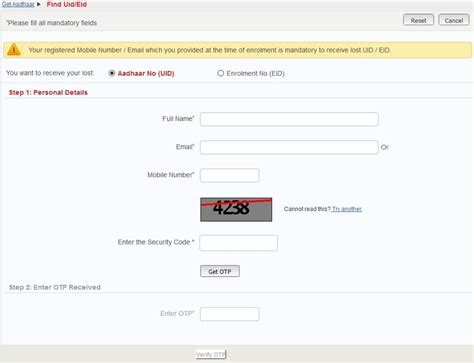Click the 'Please fill all mandatory fields' text
The width and height of the screenshot is (474, 363).
pyautogui.click(x=52, y=23)
